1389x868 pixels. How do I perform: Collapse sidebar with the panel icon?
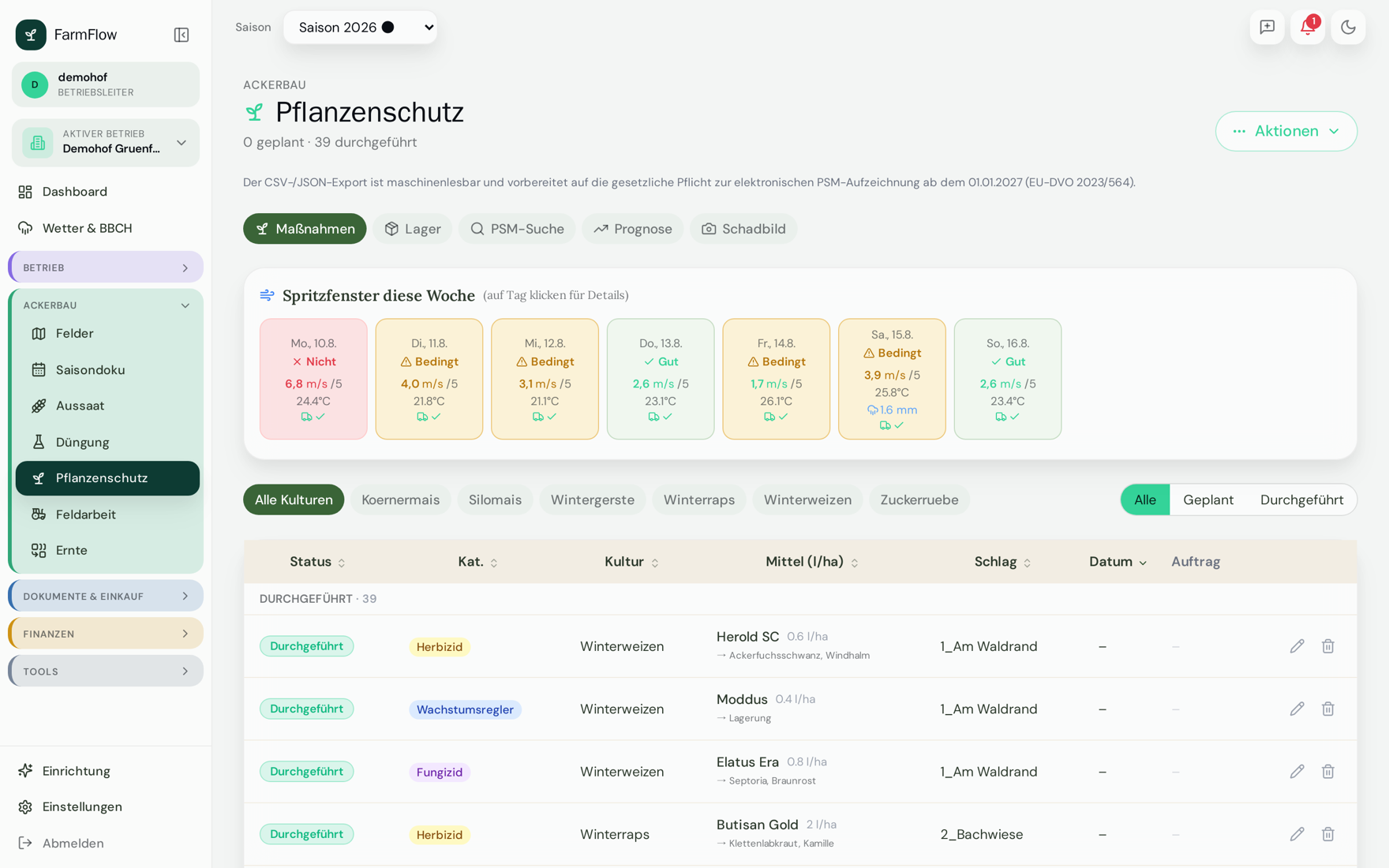click(182, 35)
